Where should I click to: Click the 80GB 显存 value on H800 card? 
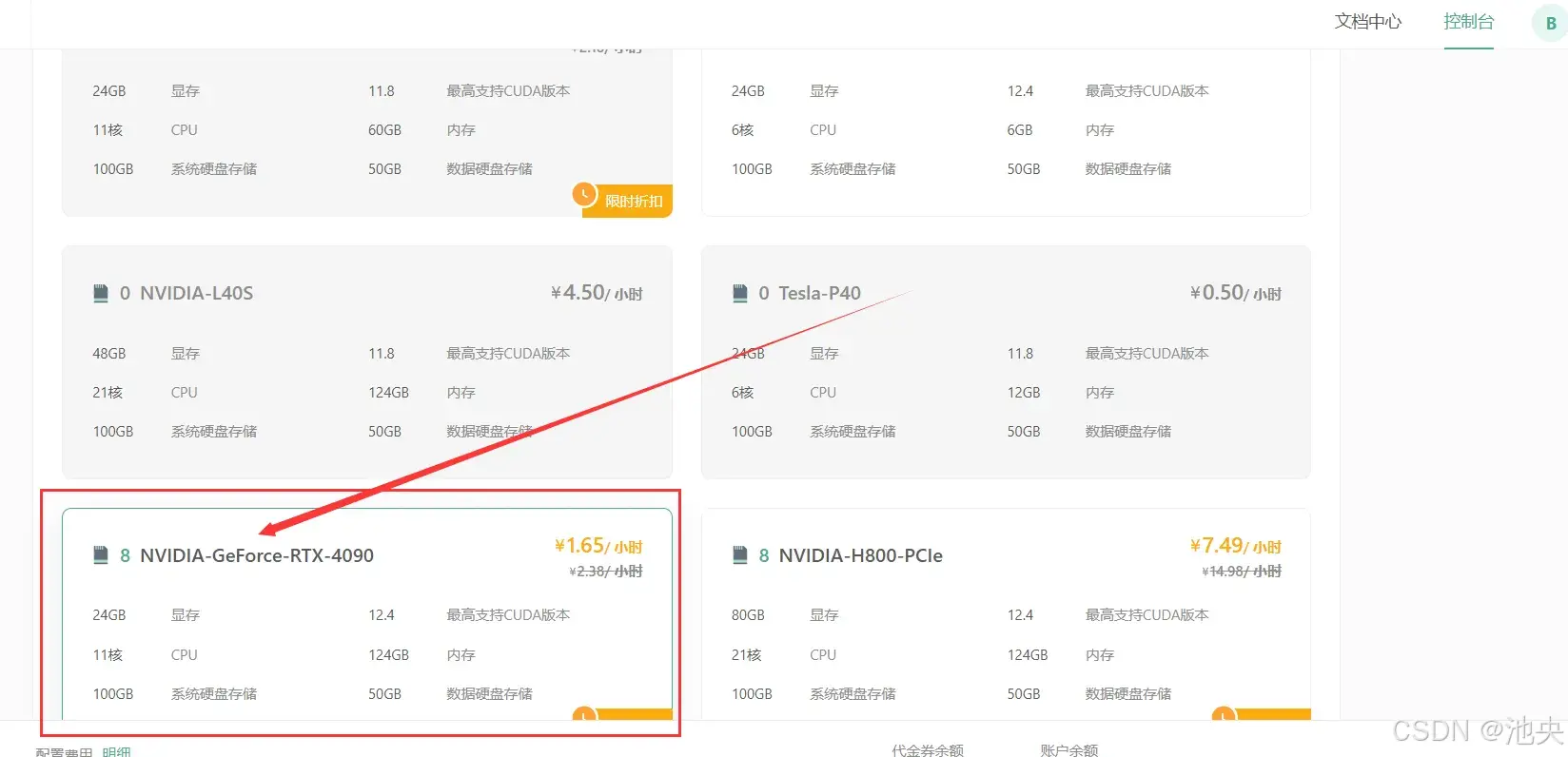pyautogui.click(x=748, y=615)
